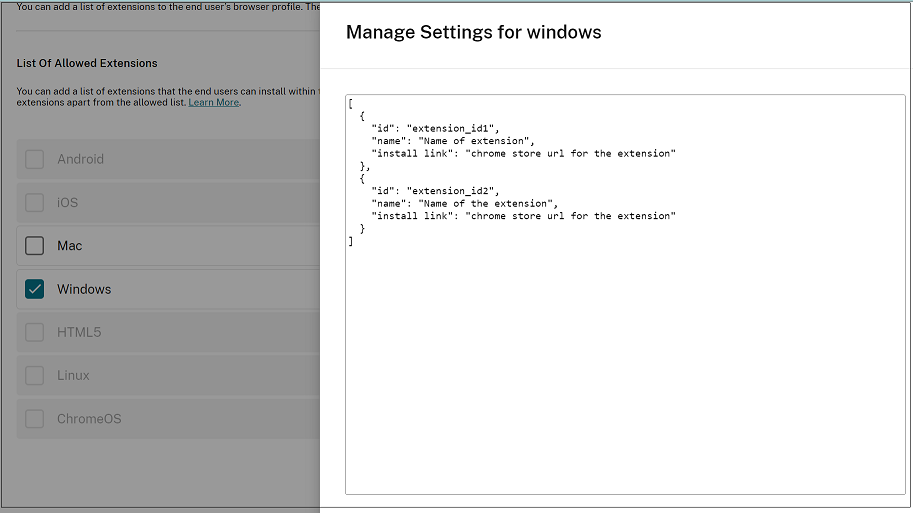
Task: Enable the iOS checkbox
Action: tap(35, 203)
